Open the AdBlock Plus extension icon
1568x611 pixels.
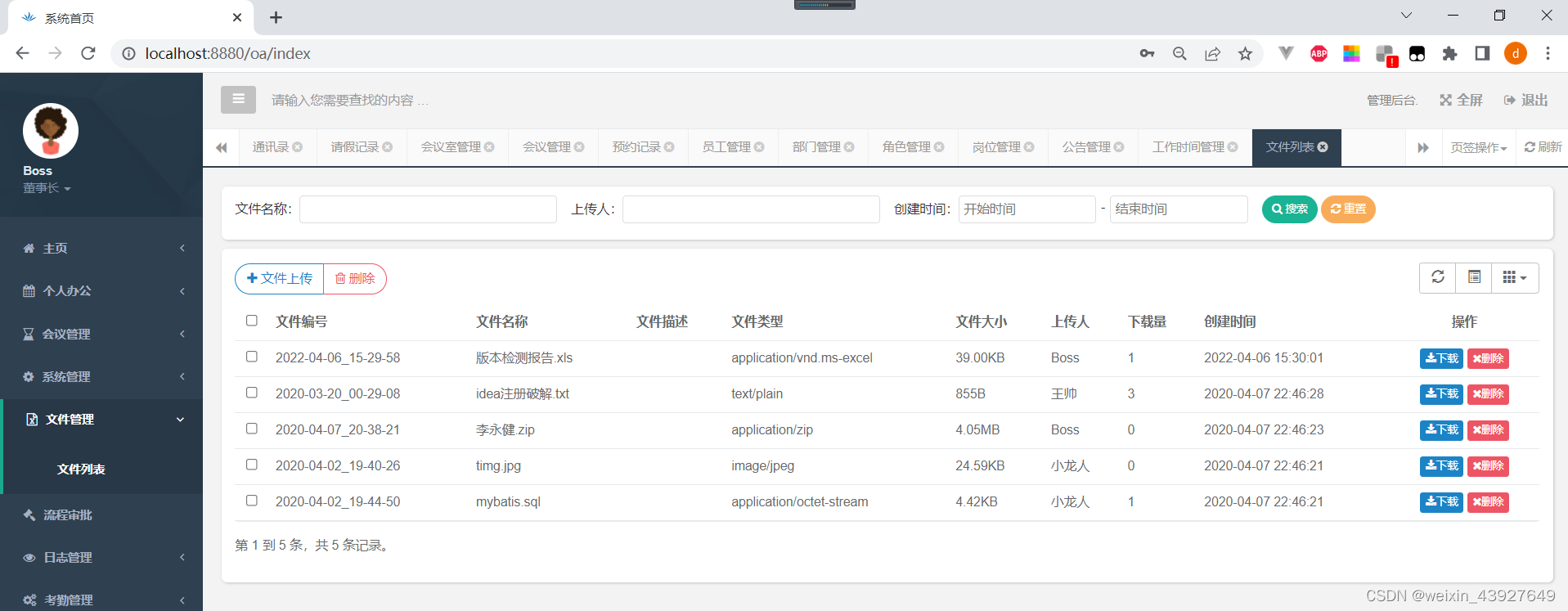[x=1319, y=53]
